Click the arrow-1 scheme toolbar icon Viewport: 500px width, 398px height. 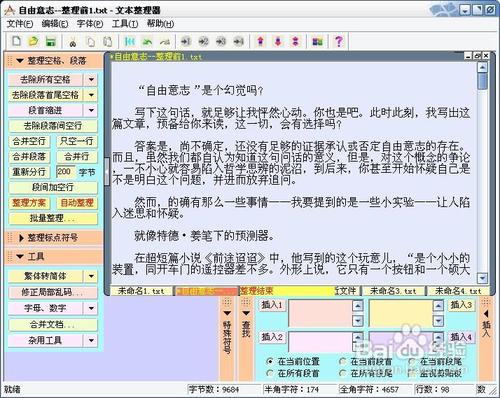[186, 41]
